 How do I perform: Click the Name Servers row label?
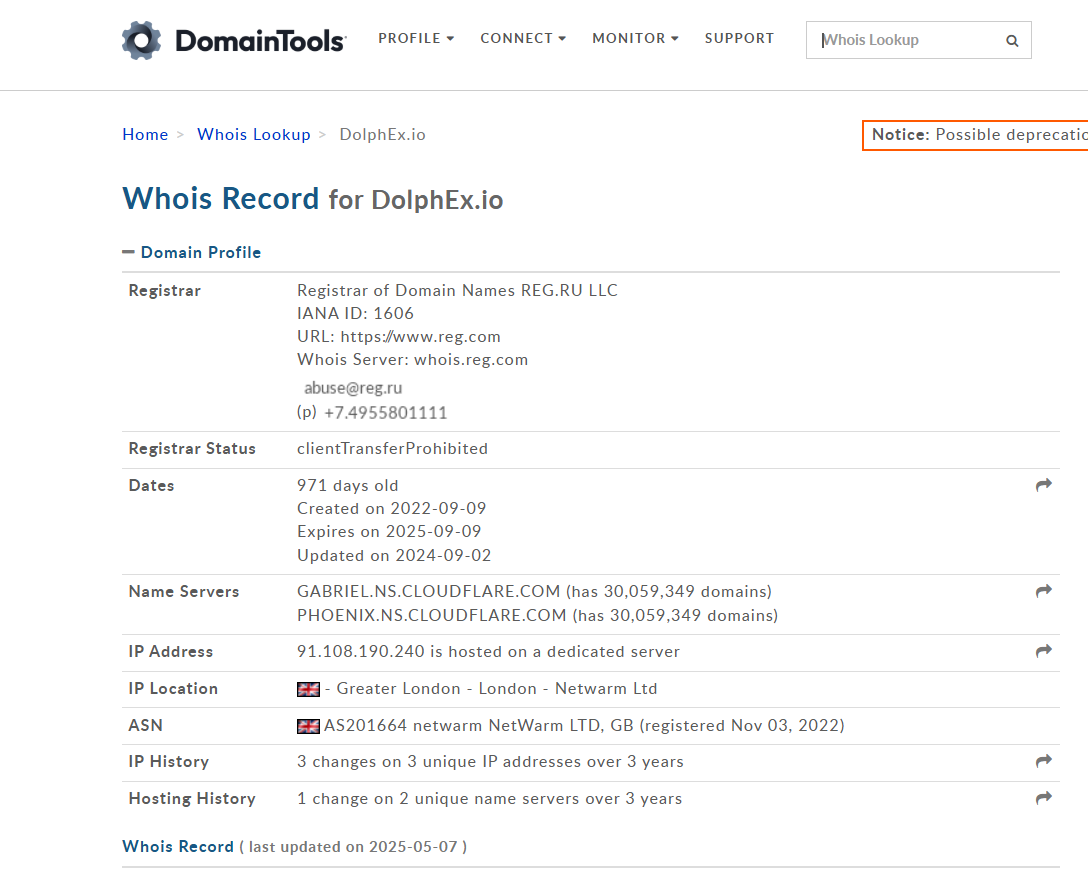pos(184,592)
